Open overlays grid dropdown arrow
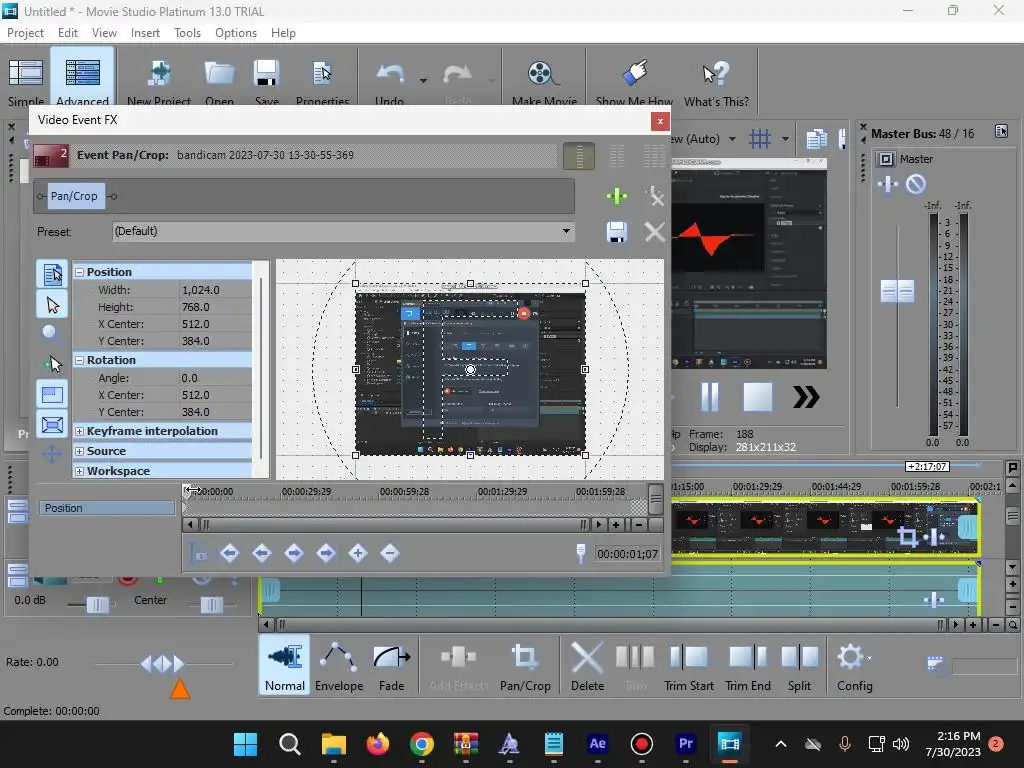Screen dimensions: 1024x768 (x=785, y=138)
